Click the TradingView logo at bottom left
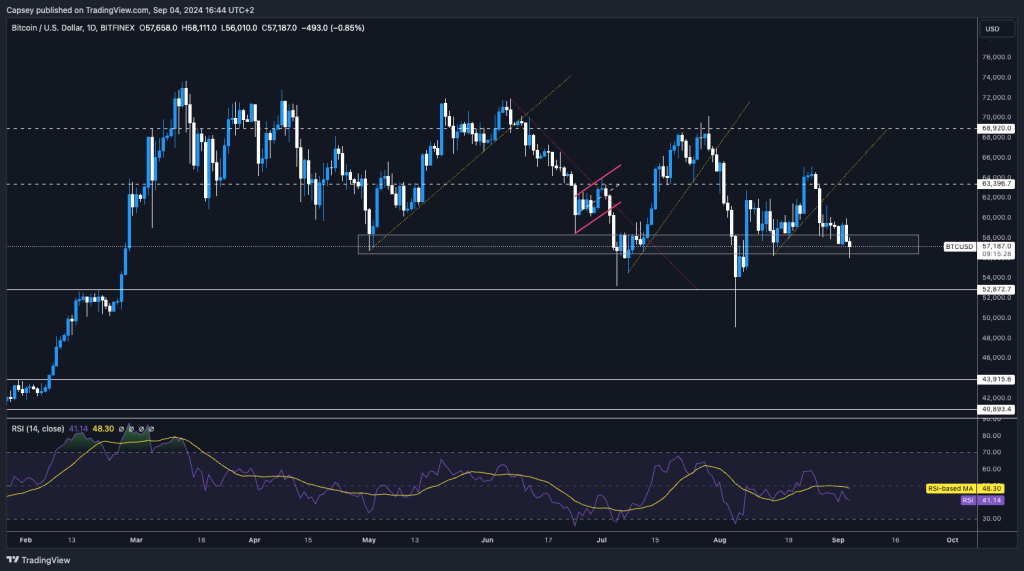The height and width of the screenshot is (571, 1024). pos(40,559)
